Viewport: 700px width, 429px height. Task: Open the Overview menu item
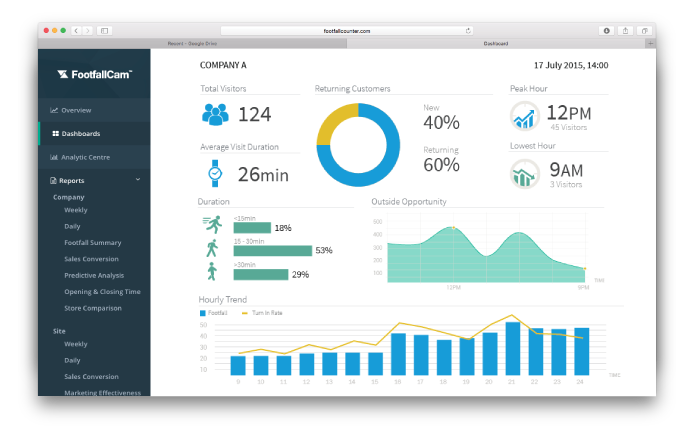click(x=76, y=110)
